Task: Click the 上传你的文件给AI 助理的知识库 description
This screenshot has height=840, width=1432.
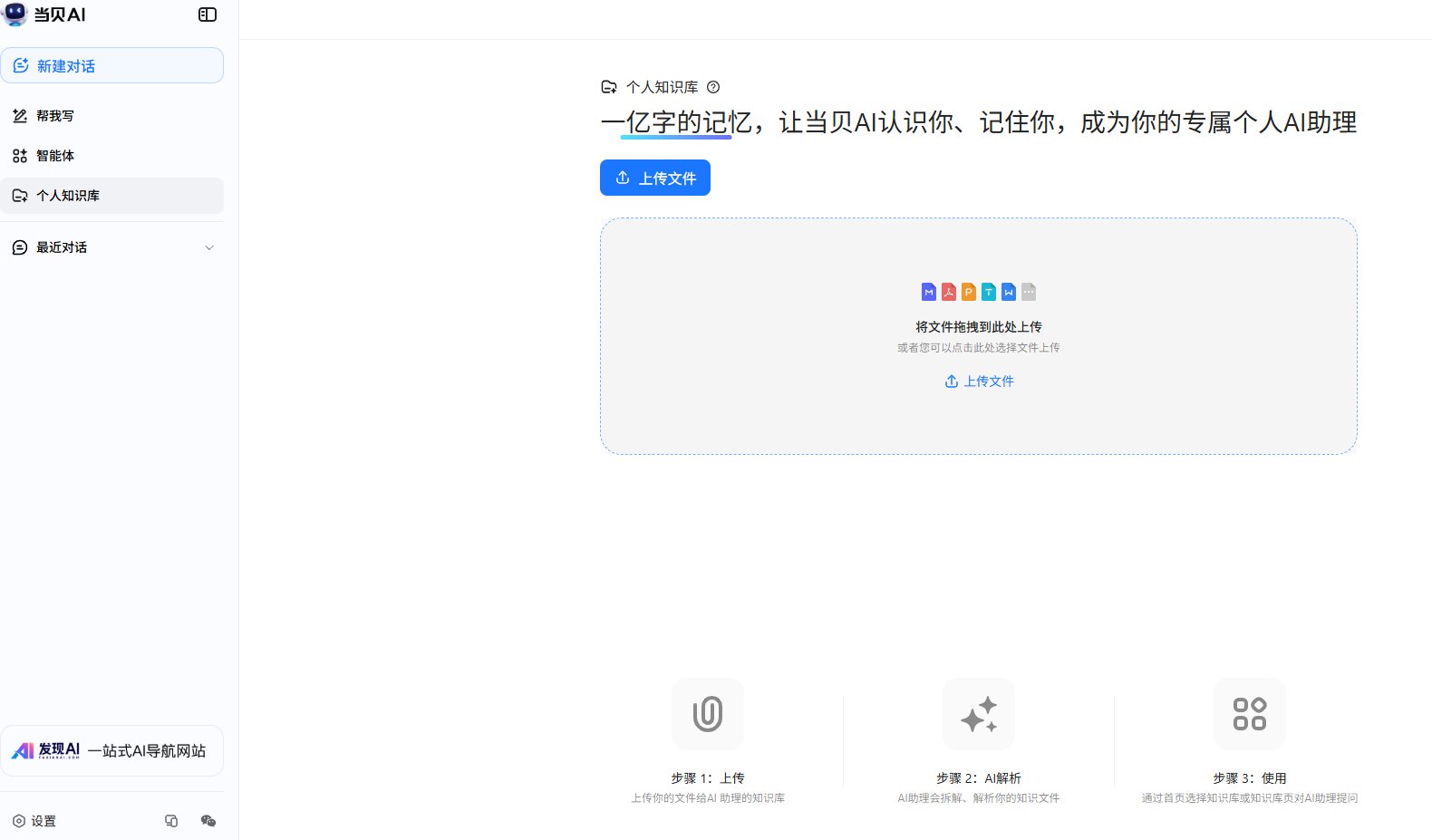Action: (x=708, y=798)
